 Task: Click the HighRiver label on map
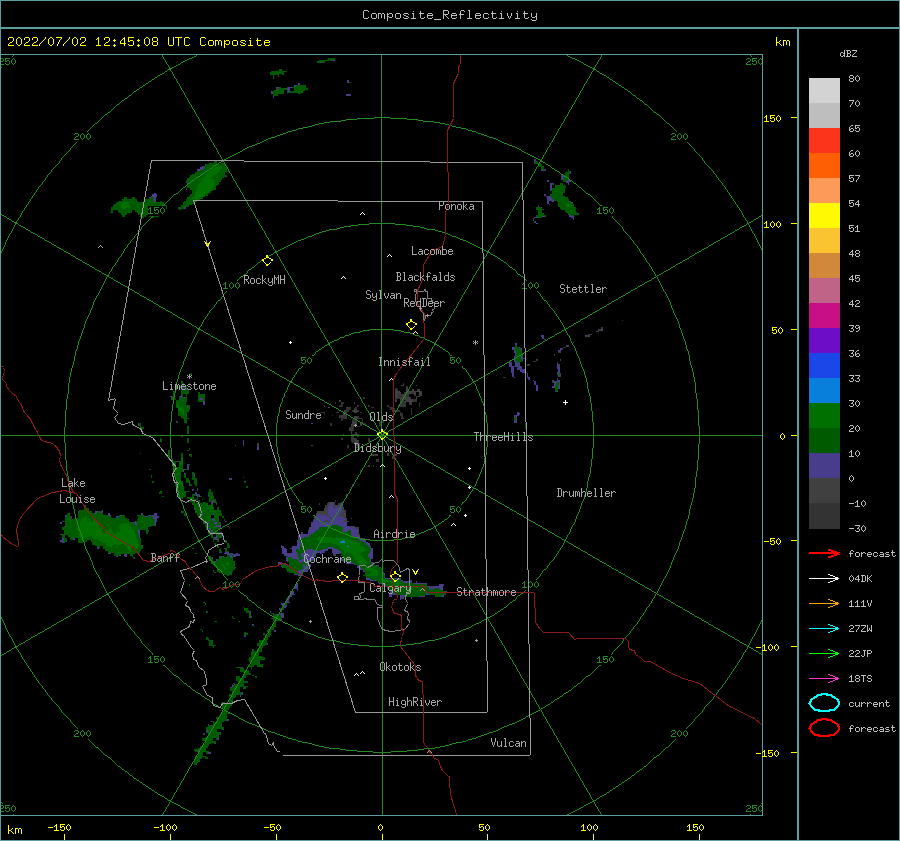(x=415, y=703)
